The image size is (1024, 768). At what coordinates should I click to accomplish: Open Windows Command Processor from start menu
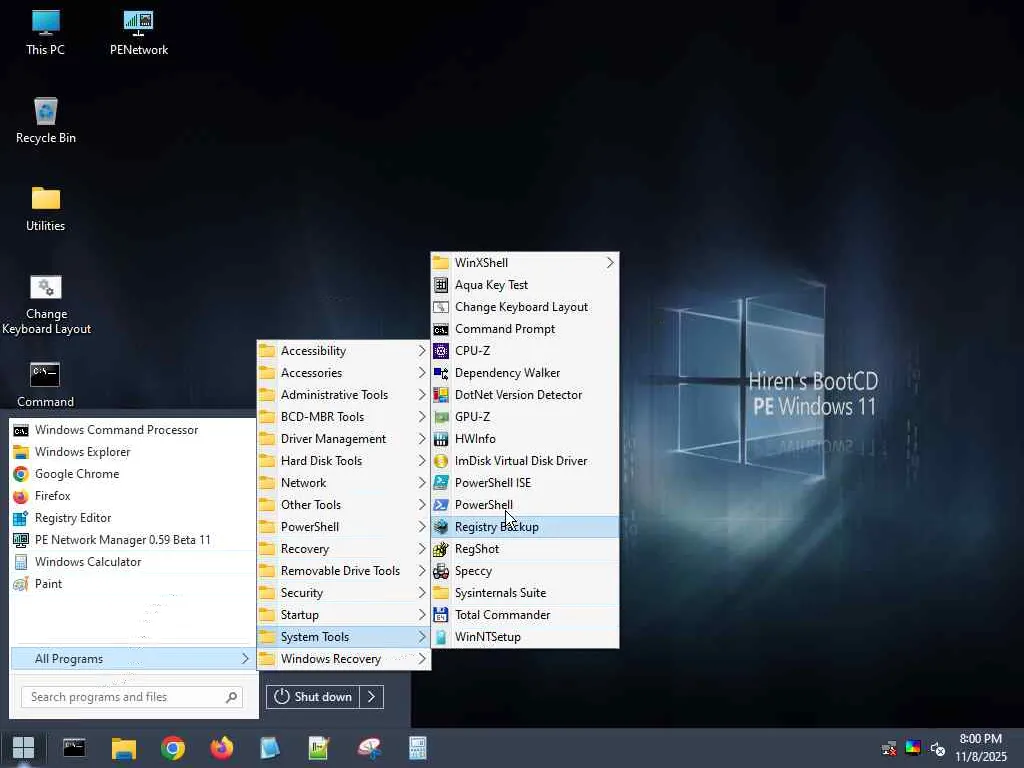[133, 430]
